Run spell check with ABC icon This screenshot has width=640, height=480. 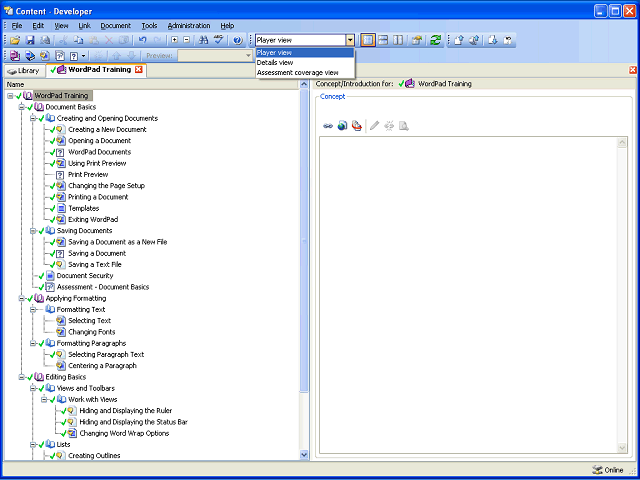219,40
